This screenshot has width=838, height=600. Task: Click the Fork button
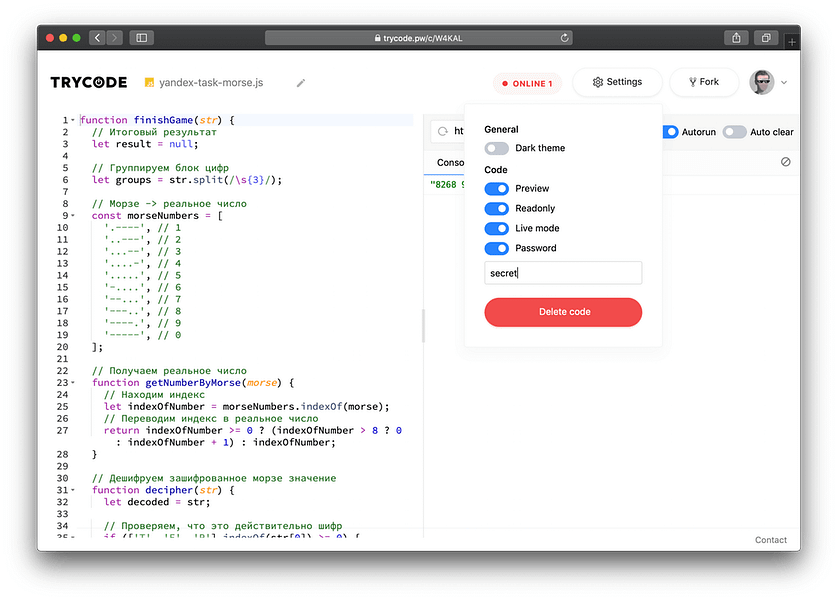click(704, 82)
